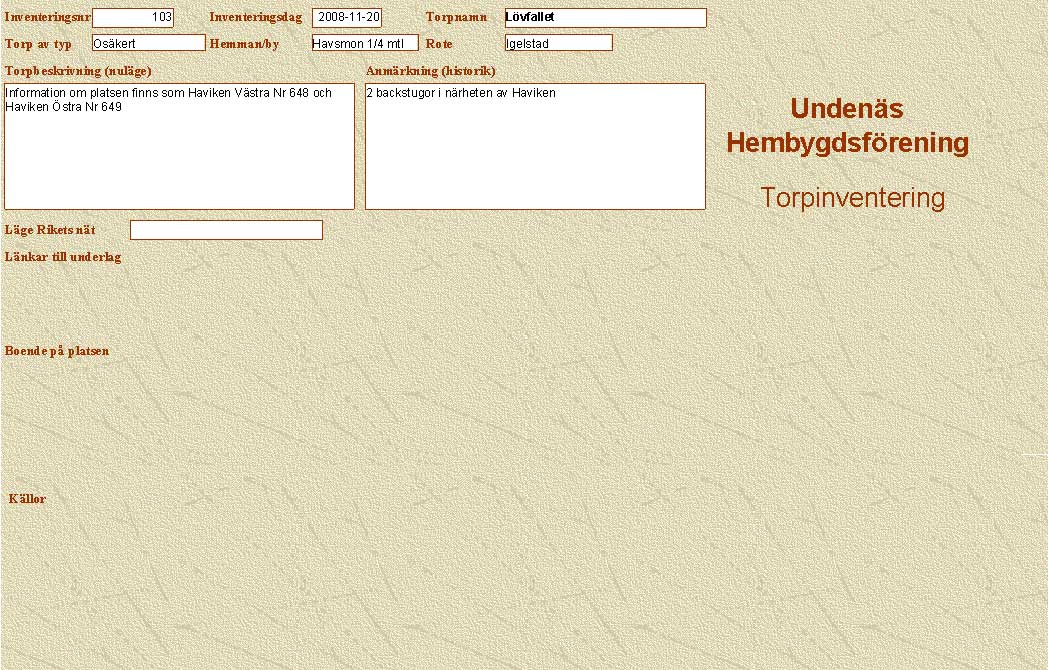Click the Anmärkning (historik) label

(x=431, y=71)
